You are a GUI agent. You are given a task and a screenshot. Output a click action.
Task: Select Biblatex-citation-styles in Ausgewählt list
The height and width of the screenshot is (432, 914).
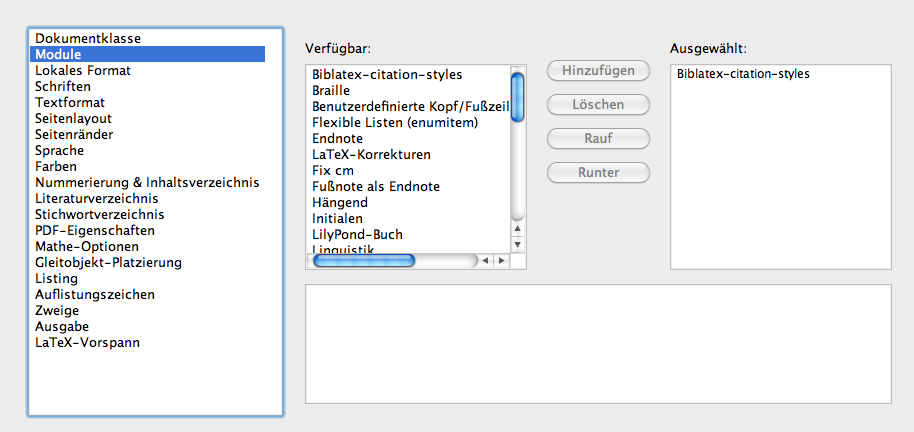pyautogui.click(x=781, y=75)
